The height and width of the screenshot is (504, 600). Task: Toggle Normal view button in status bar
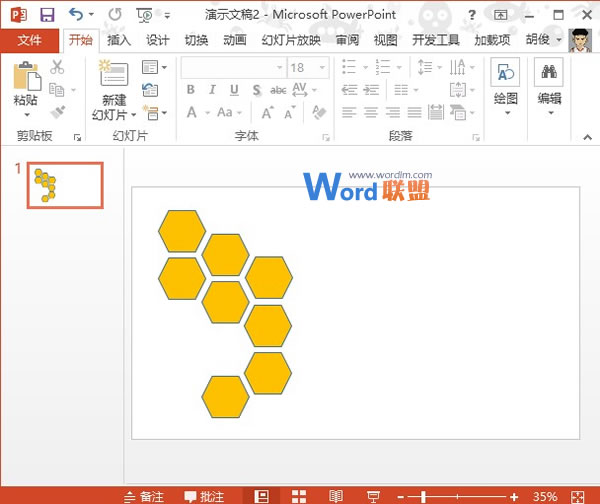coord(262,496)
